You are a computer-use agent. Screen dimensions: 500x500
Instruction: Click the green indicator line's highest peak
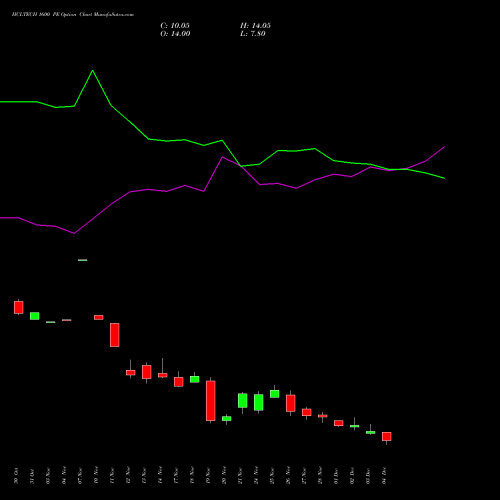[93, 71]
